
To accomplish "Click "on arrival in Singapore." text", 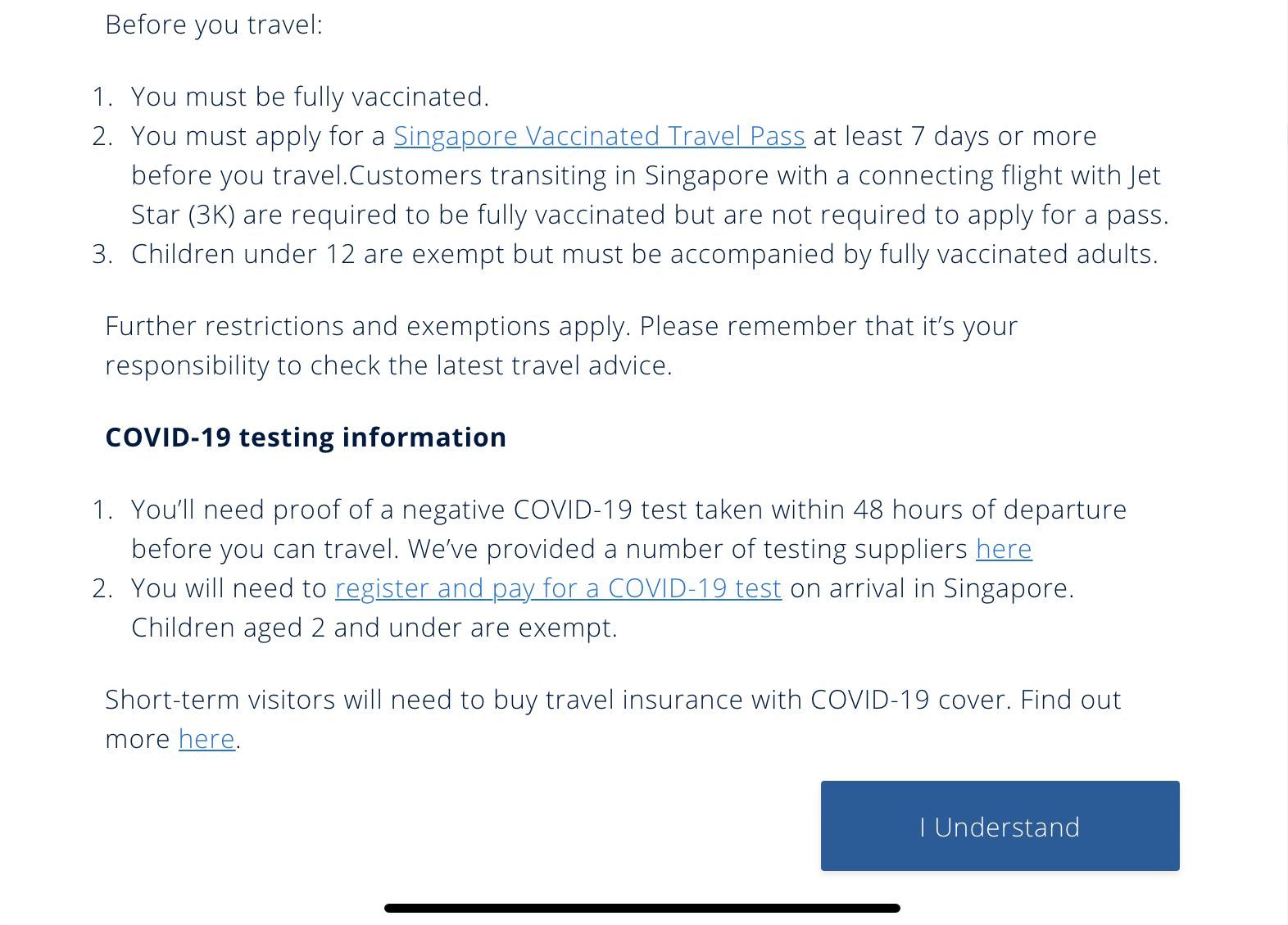I will coord(932,588).
